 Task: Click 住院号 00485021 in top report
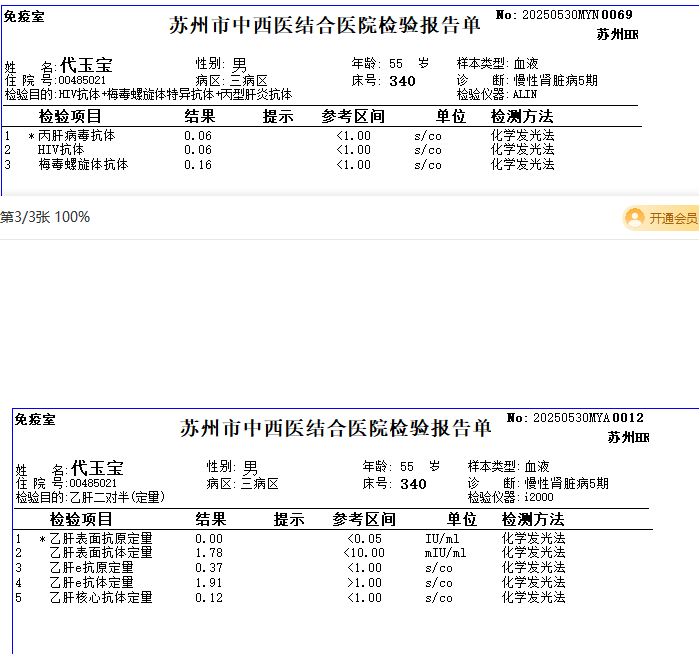tap(55, 80)
